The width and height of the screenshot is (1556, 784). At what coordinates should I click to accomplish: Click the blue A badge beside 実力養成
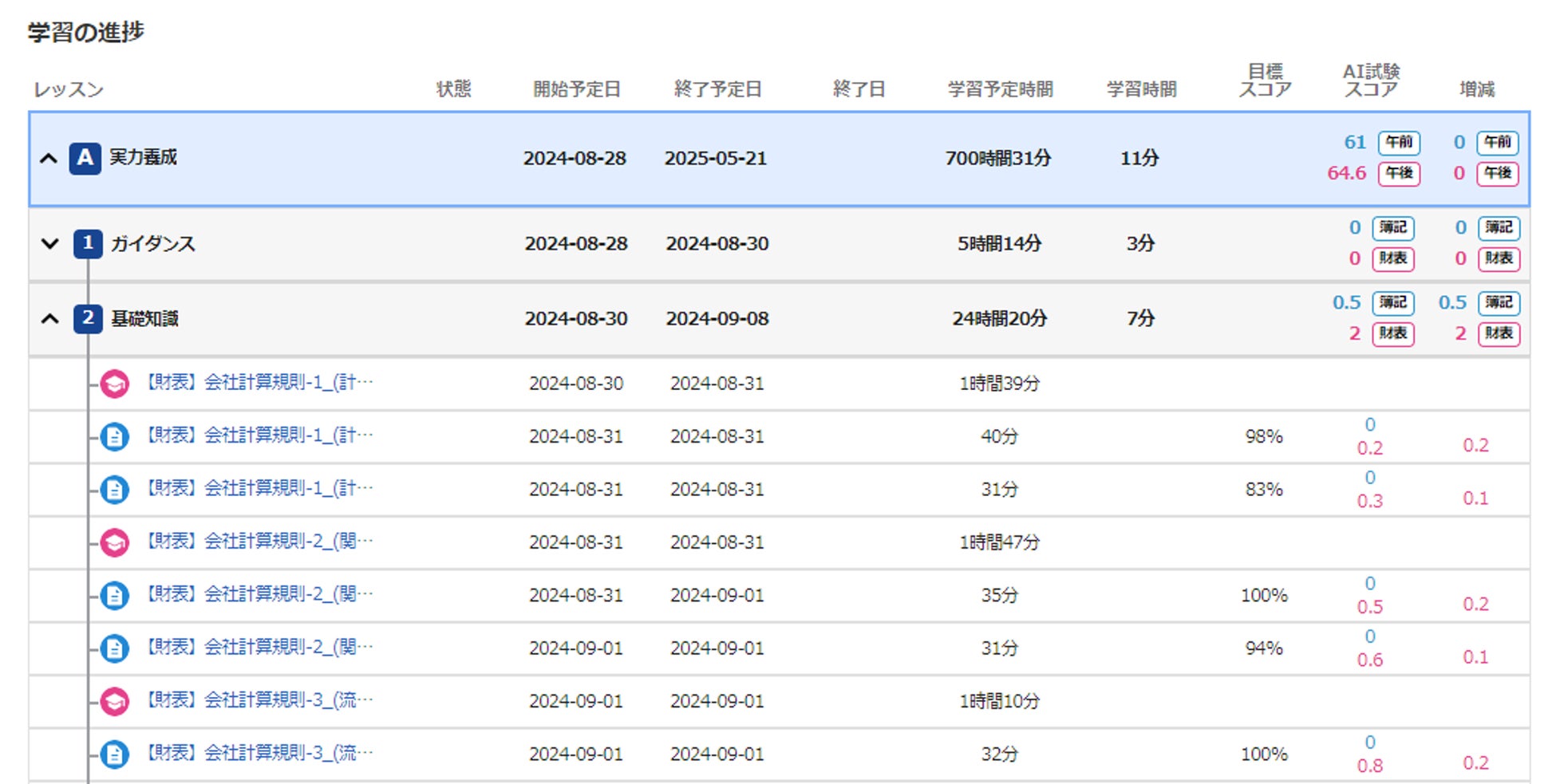[x=85, y=158]
